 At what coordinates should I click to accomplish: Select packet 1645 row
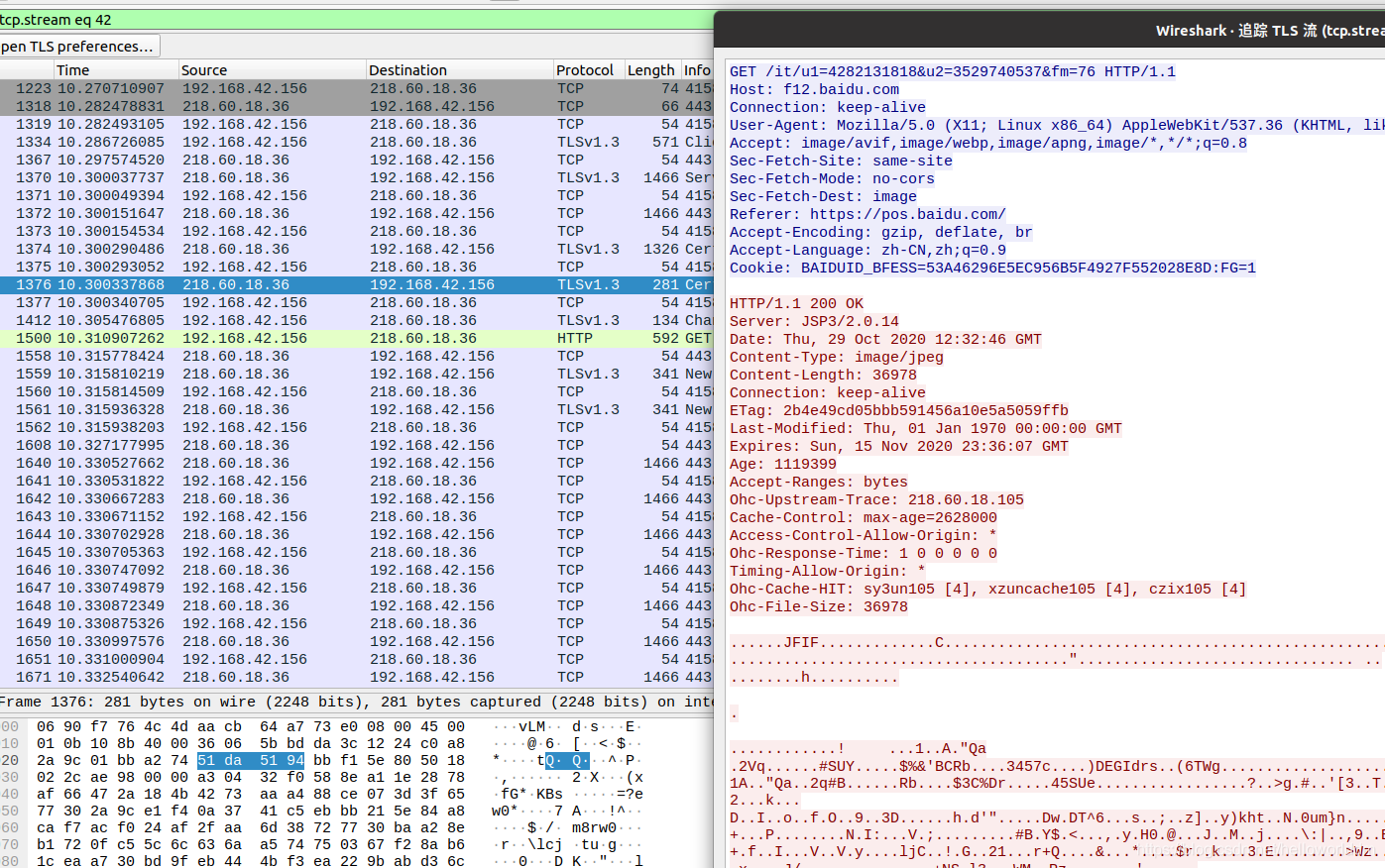[x=357, y=552]
